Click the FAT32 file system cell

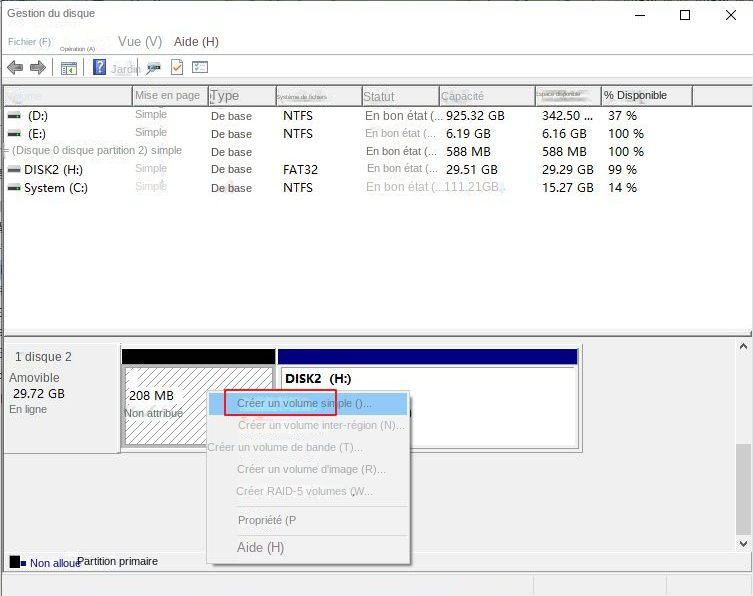[301, 170]
